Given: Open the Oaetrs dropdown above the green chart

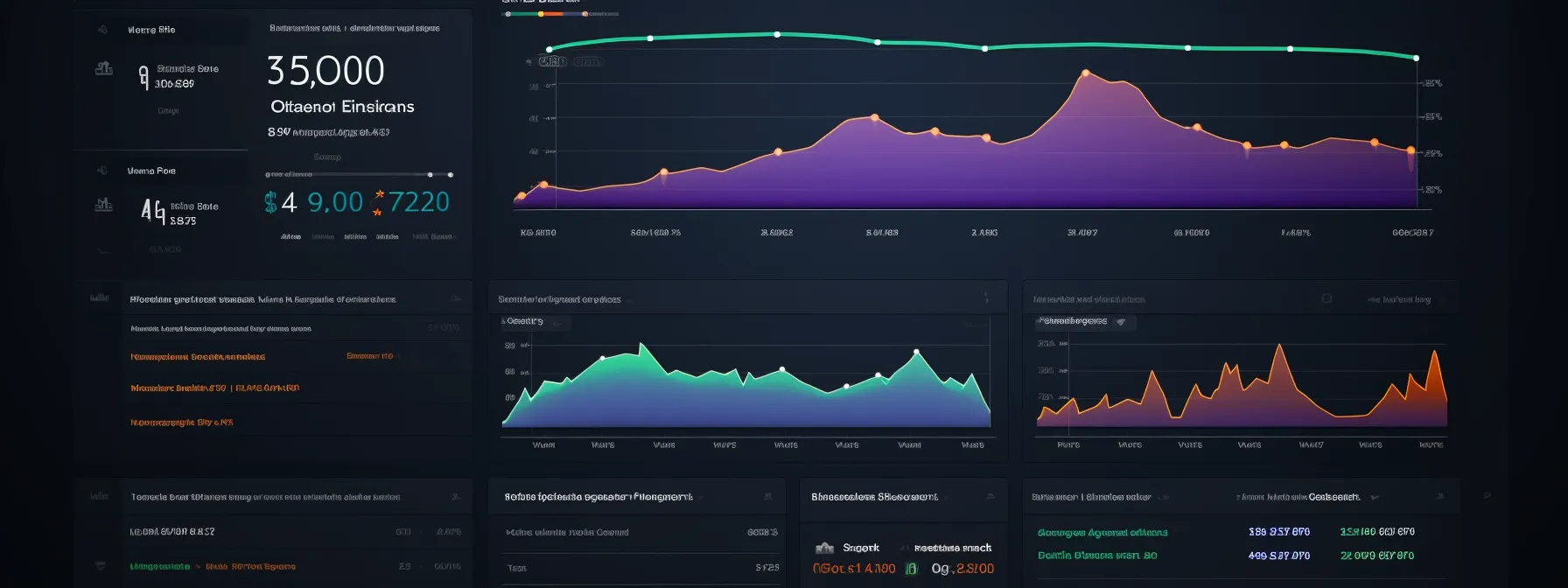Looking at the screenshot, I should pyautogui.click(x=535, y=322).
